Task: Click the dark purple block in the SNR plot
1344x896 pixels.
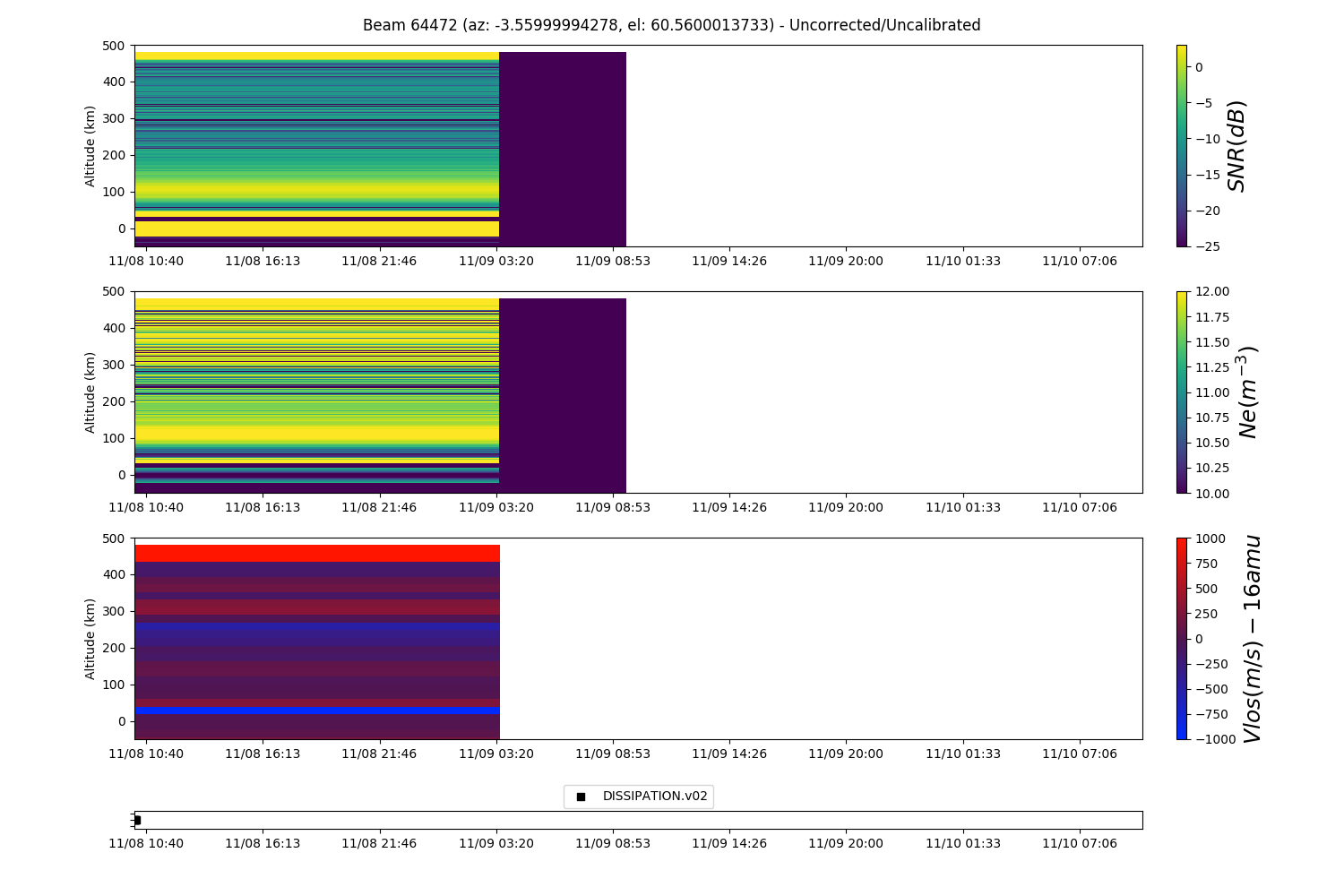Action: 563,149
